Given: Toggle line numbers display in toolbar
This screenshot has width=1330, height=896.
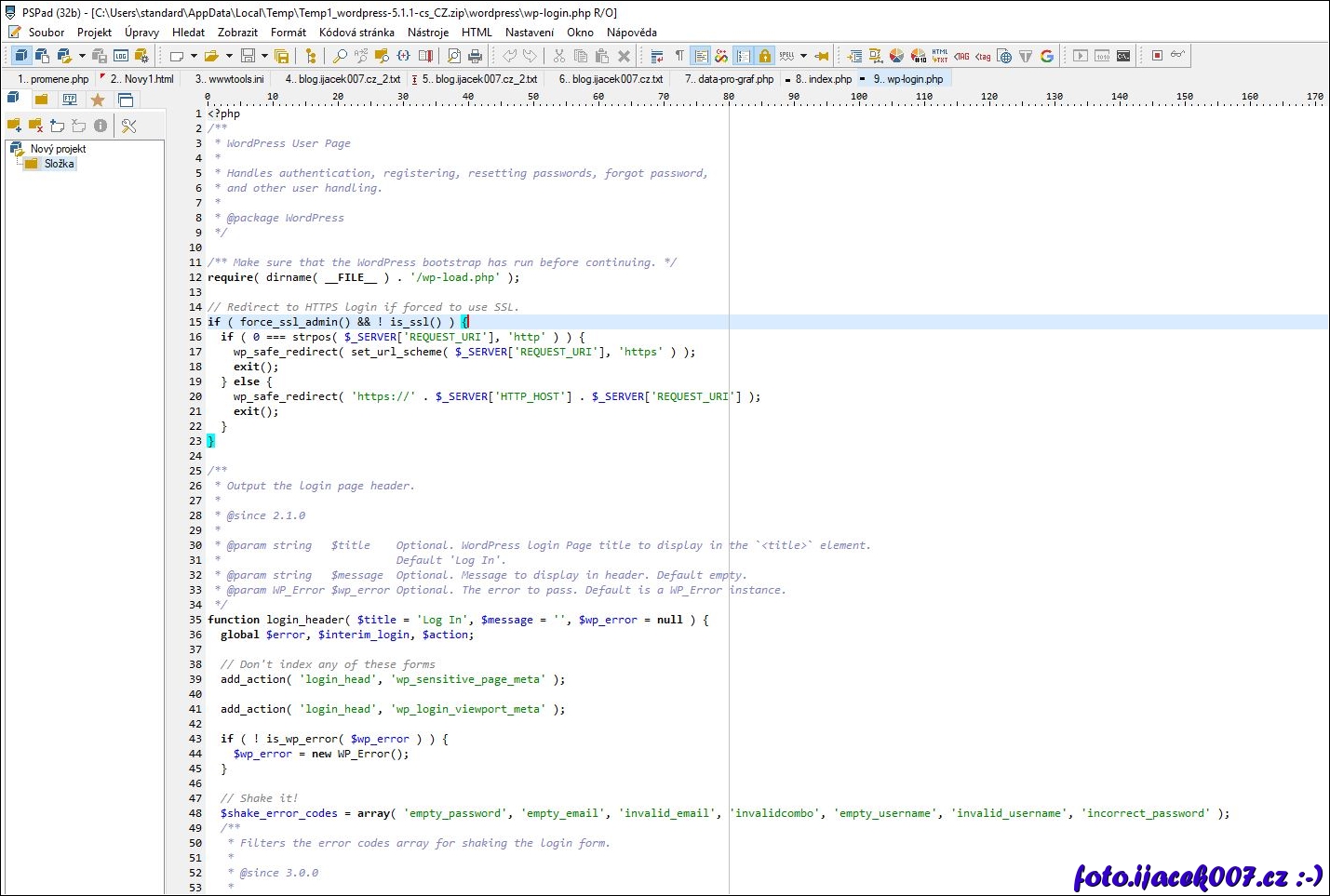Looking at the screenshot, I should click(743, 56).
